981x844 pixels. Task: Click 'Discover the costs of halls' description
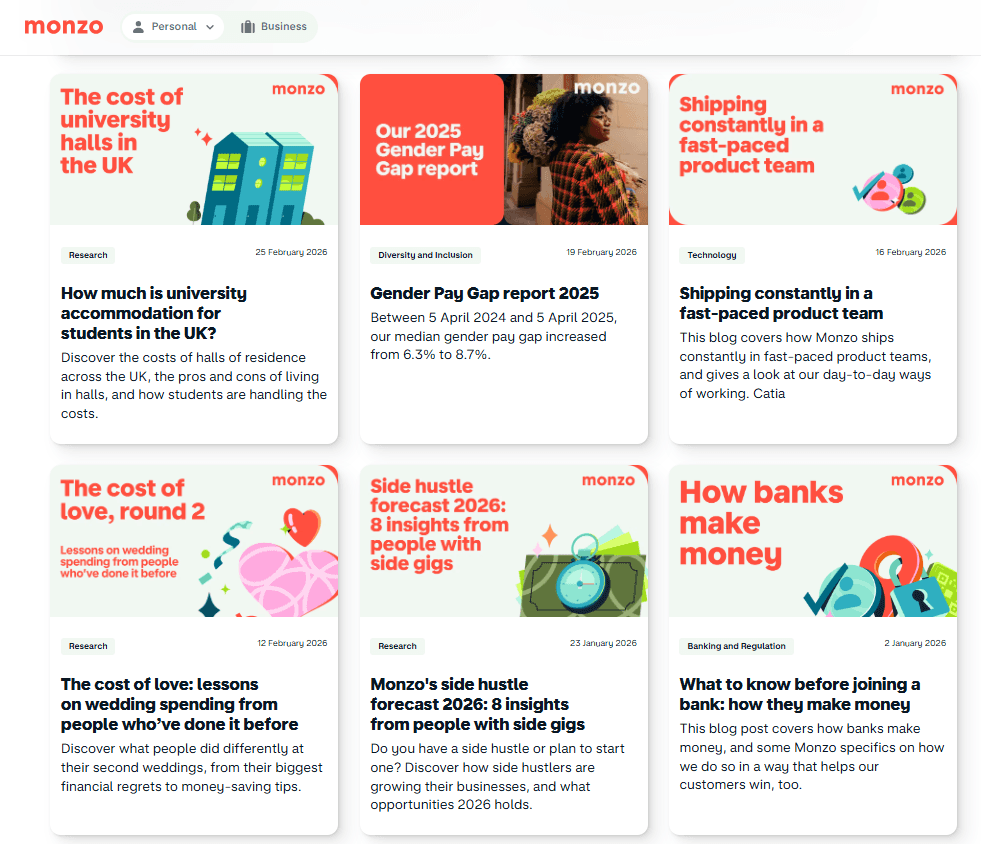pyautogui.click(x=194, y=385)
